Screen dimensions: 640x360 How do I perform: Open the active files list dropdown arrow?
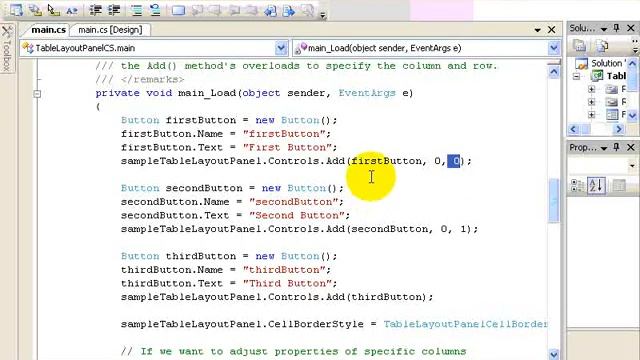point(538,30)
